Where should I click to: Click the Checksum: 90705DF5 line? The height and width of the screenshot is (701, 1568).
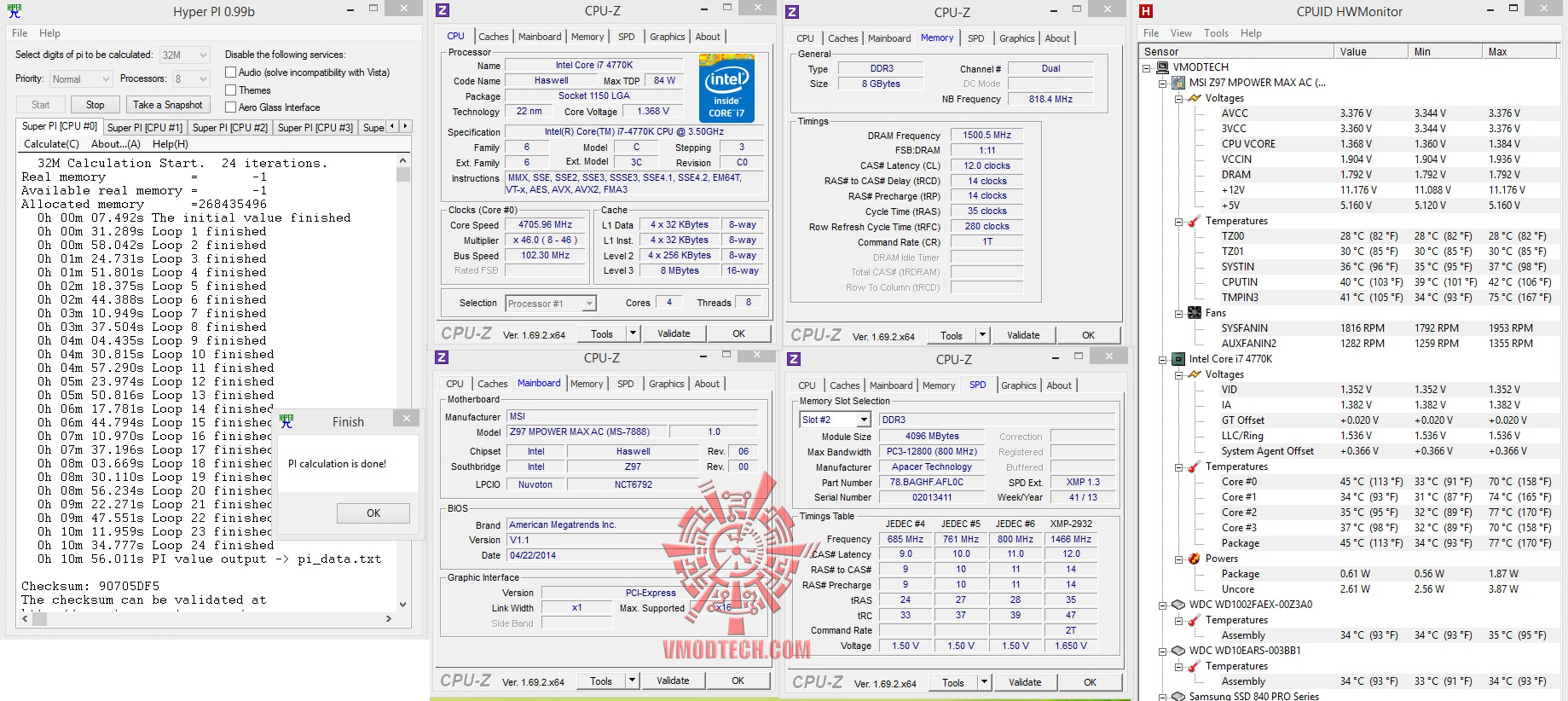point(90,587)
